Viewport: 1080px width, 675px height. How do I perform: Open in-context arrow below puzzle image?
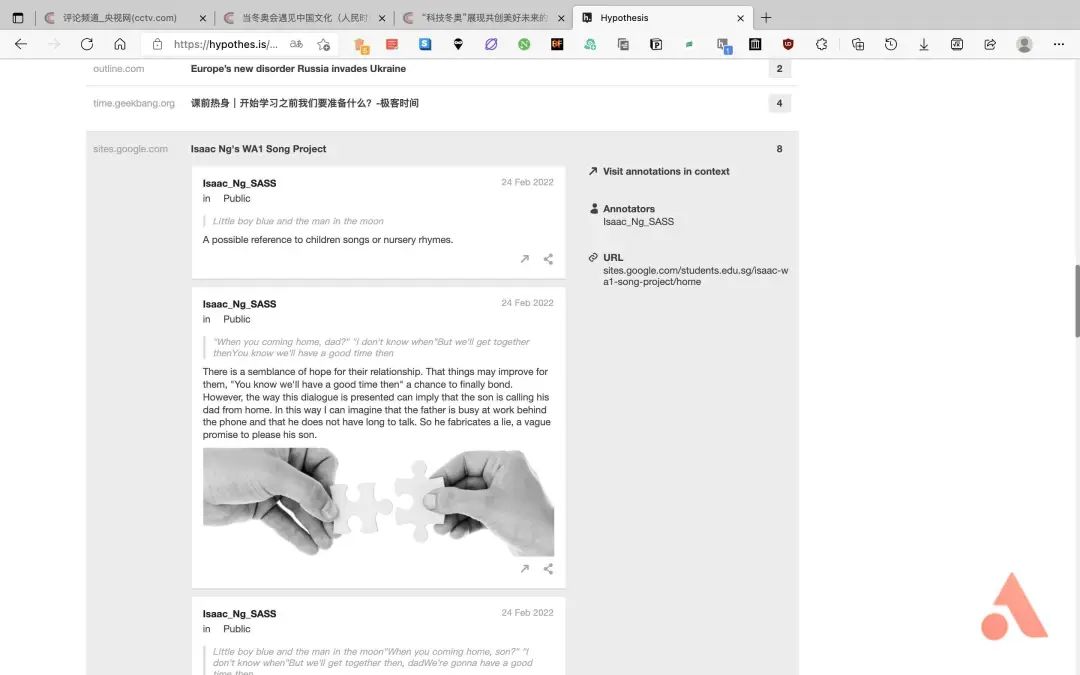pyautogui.click(x=525, y=569)
